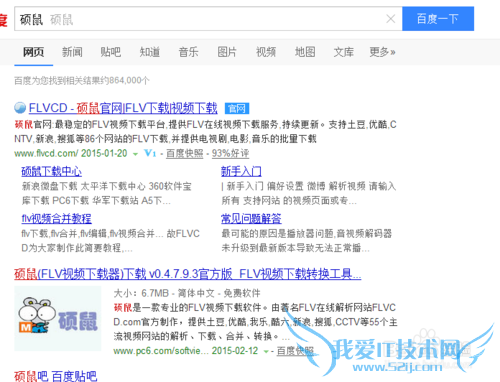The width and height of the screenshot is (500, 382).
Task: Open 百度快照 for the flvcd.com result
Action: pyautogui.click(x=184, y=153)
